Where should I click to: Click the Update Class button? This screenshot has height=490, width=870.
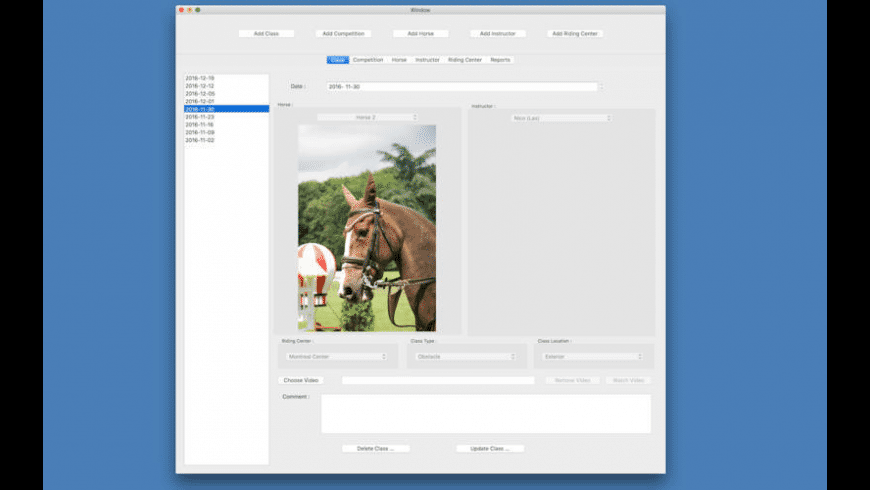coord(490,448)
